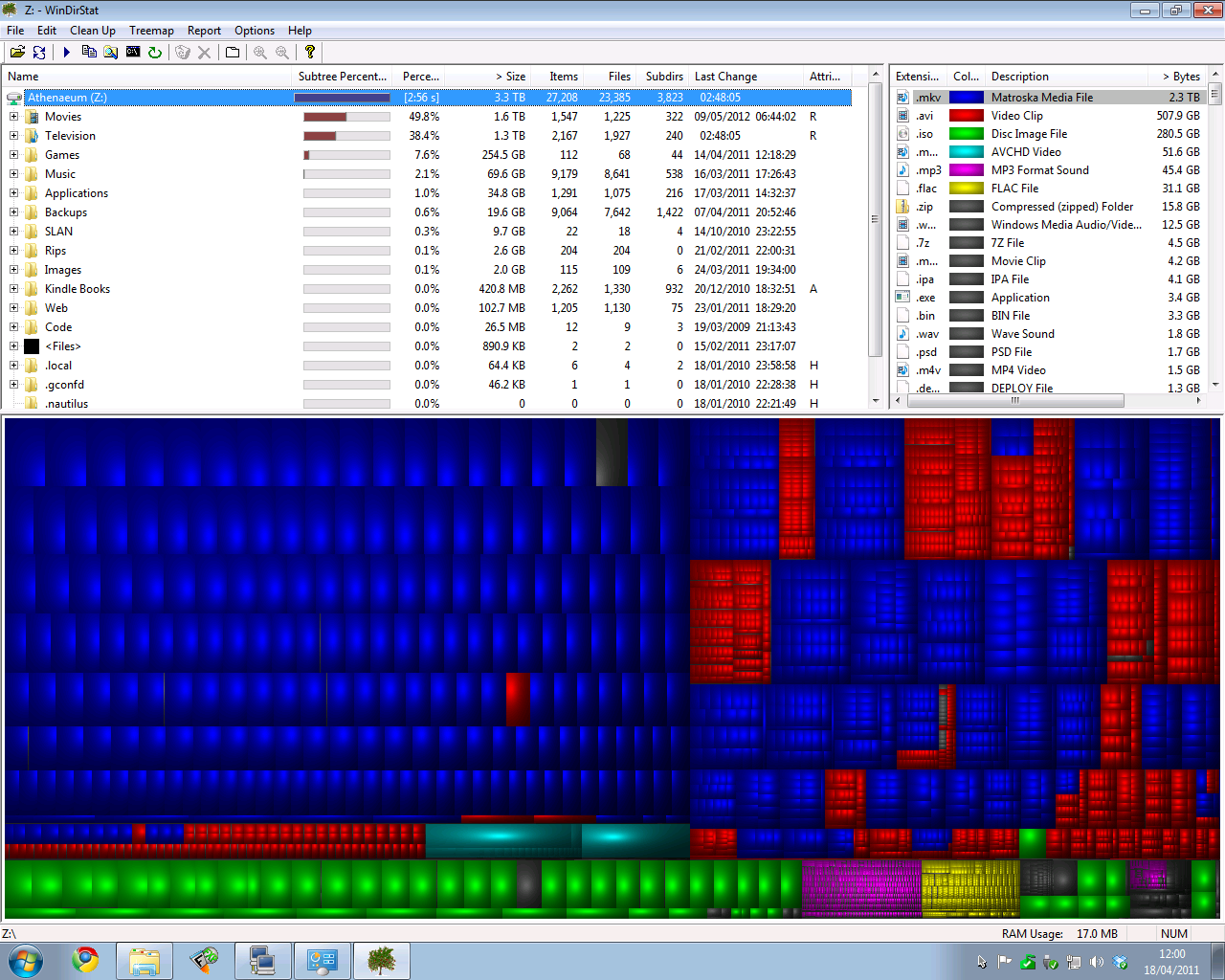Click the green Refresh Selected icon

[155, 53]
